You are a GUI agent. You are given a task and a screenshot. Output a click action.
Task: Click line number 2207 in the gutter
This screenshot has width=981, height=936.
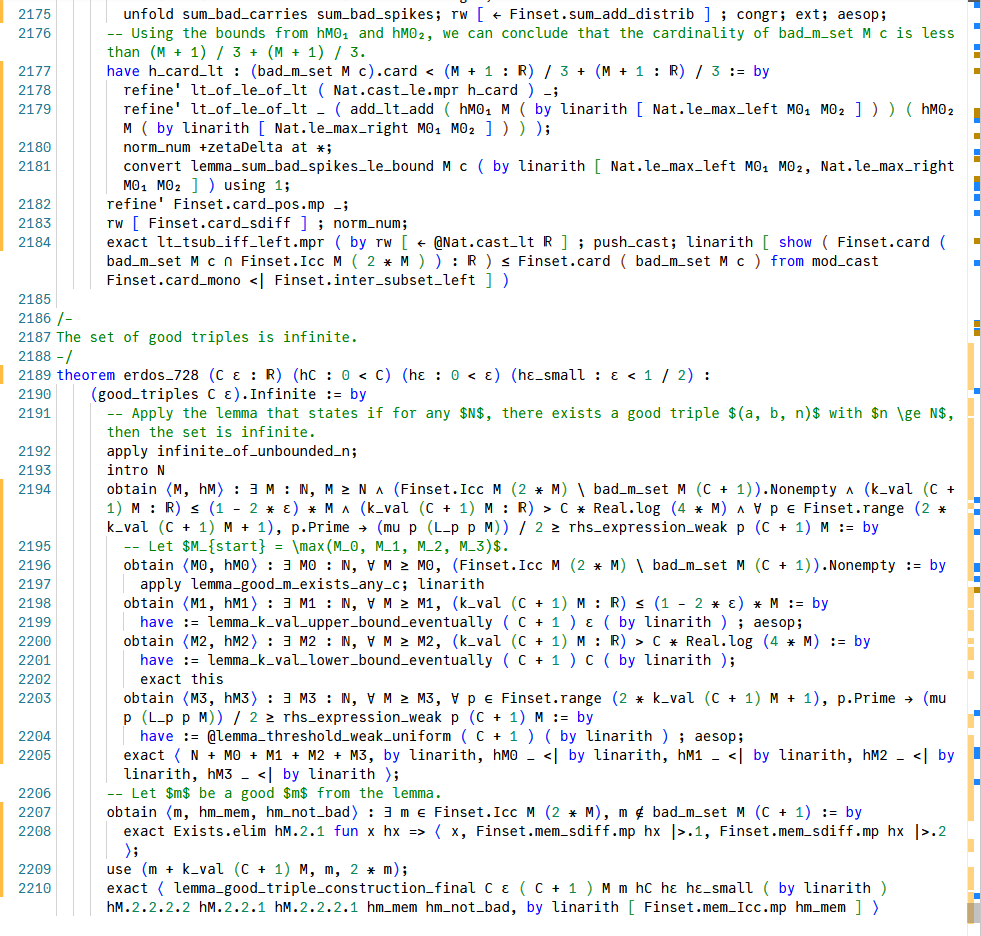34,812
